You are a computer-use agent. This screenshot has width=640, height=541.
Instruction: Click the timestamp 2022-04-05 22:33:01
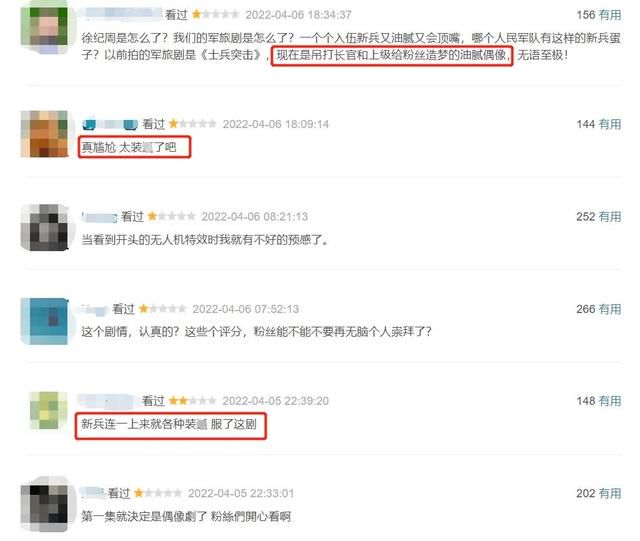click(x=241, y=493)
